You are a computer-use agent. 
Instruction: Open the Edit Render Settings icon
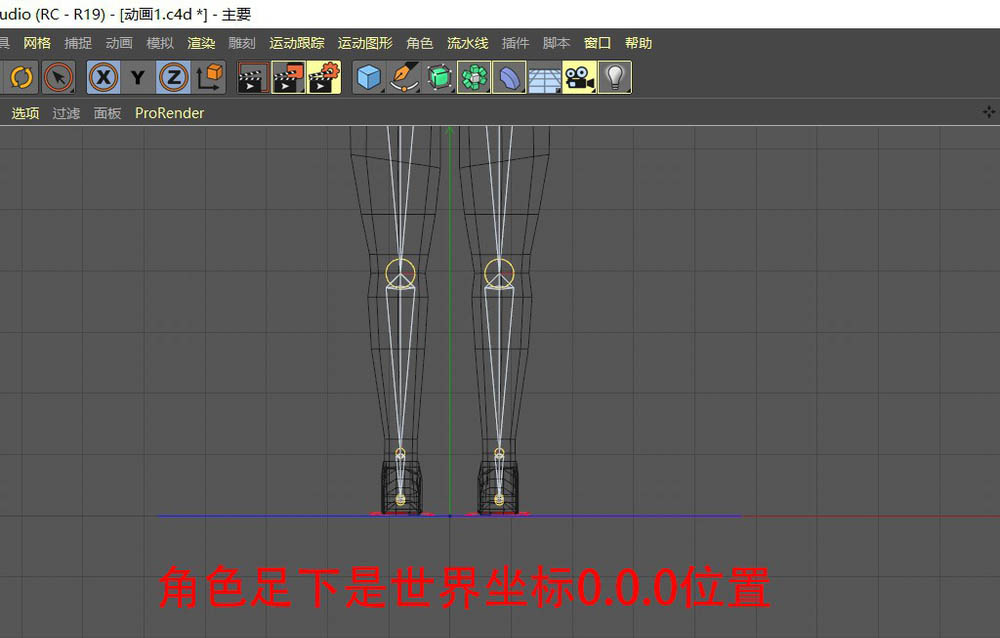click(x=322, y=77)
